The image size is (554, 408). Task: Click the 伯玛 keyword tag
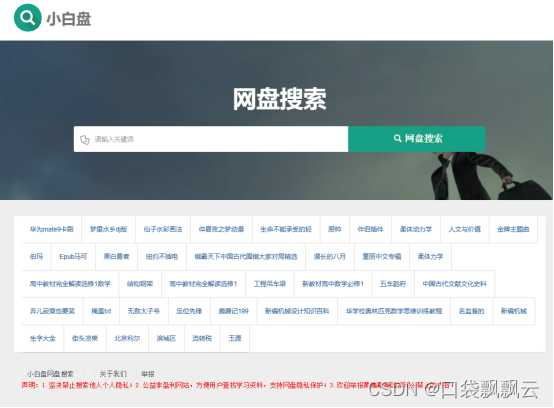coord(36,256)
